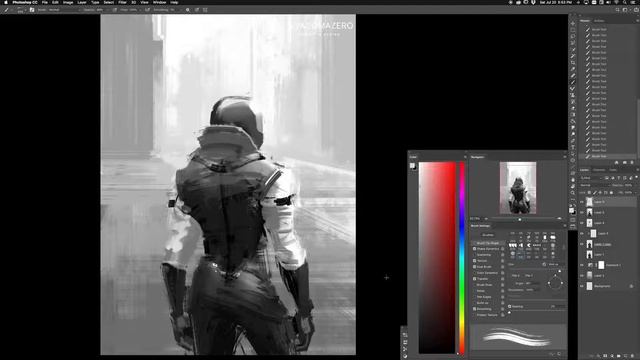Open the Filter menu

coord(122,2)
